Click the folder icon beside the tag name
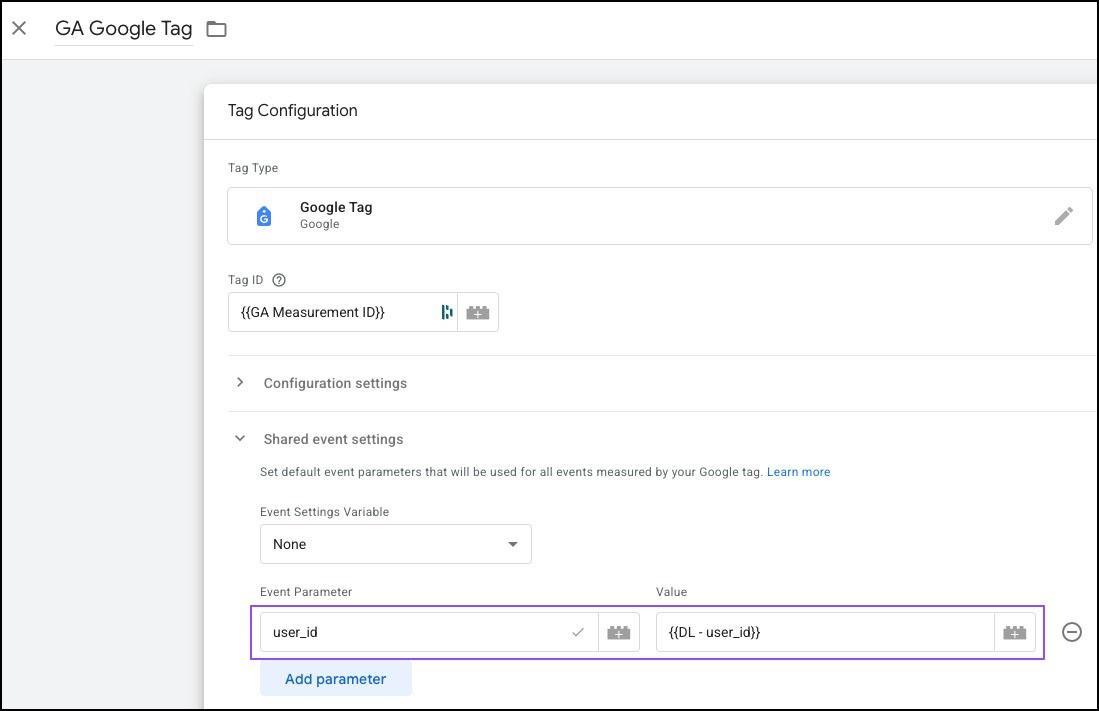Viewport: 1099px width, 711px height. pyautogui.click(x=217, y=29)
